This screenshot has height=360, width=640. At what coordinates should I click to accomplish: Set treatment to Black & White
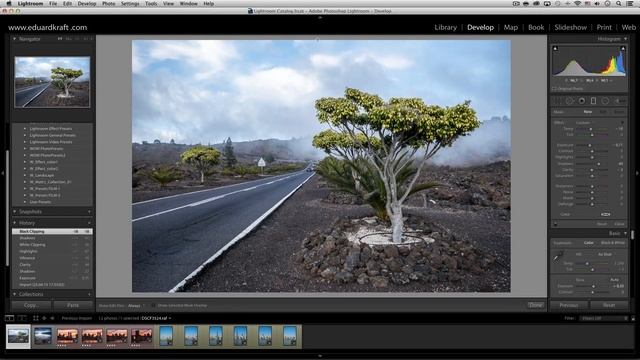(613, 243)
